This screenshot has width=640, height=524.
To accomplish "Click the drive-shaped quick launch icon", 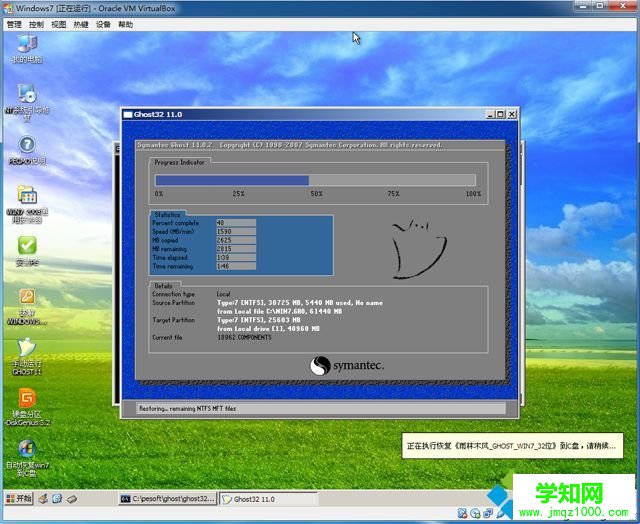I will click(72, 498).
